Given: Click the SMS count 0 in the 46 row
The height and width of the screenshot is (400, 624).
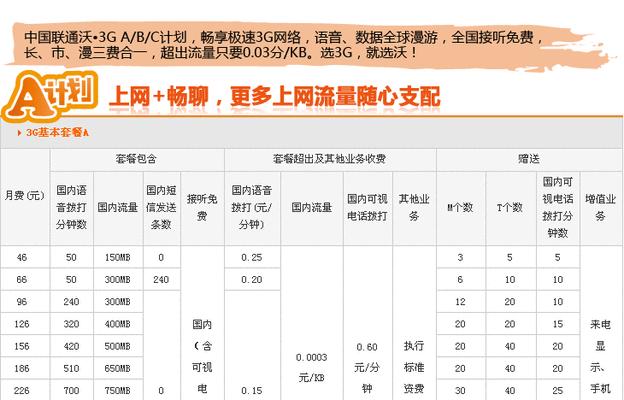Looking at the screenshot, I should (x=161, y=258).
